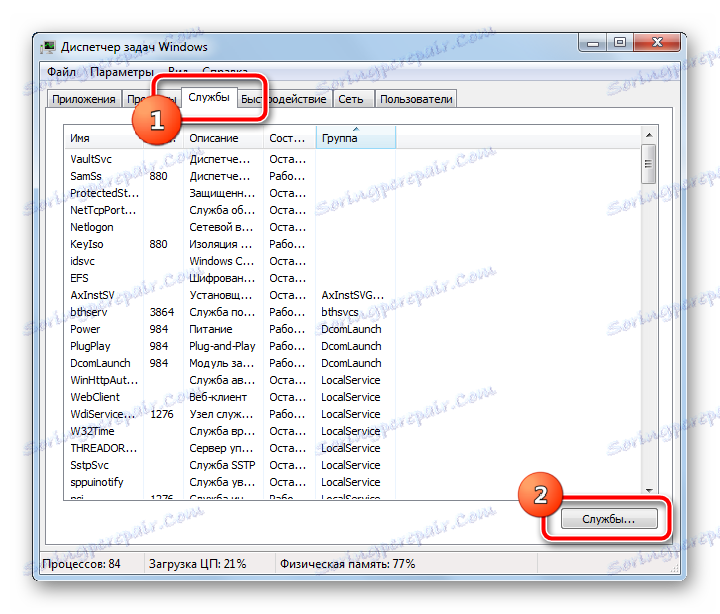The height and width of the screenshot is (614, 720).
Task: Sort by the Сост... column header
Action: pyautogui.click(x=289, y=138)
